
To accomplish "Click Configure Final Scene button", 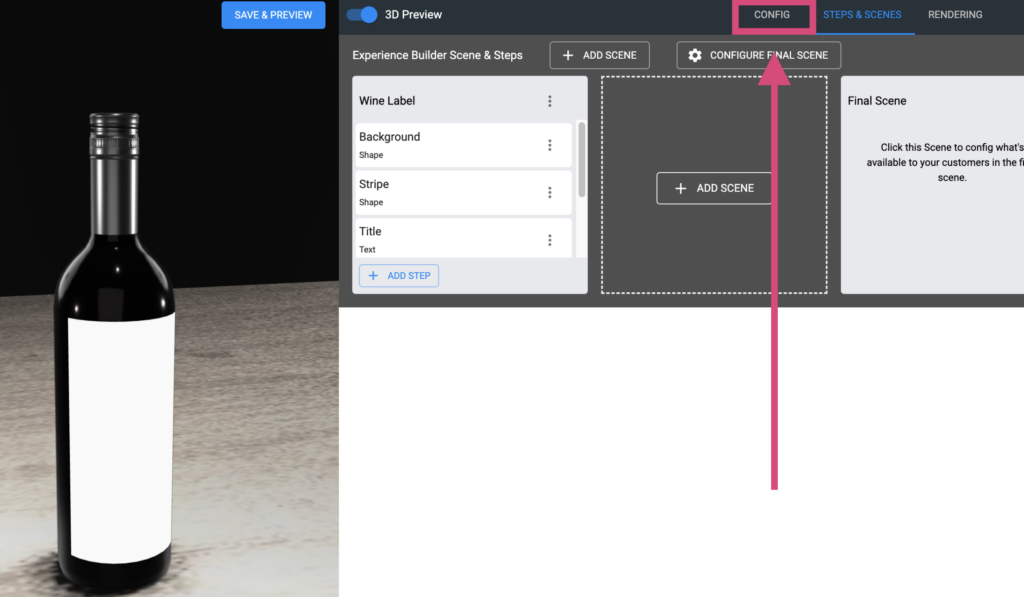I will pos(759,56).
